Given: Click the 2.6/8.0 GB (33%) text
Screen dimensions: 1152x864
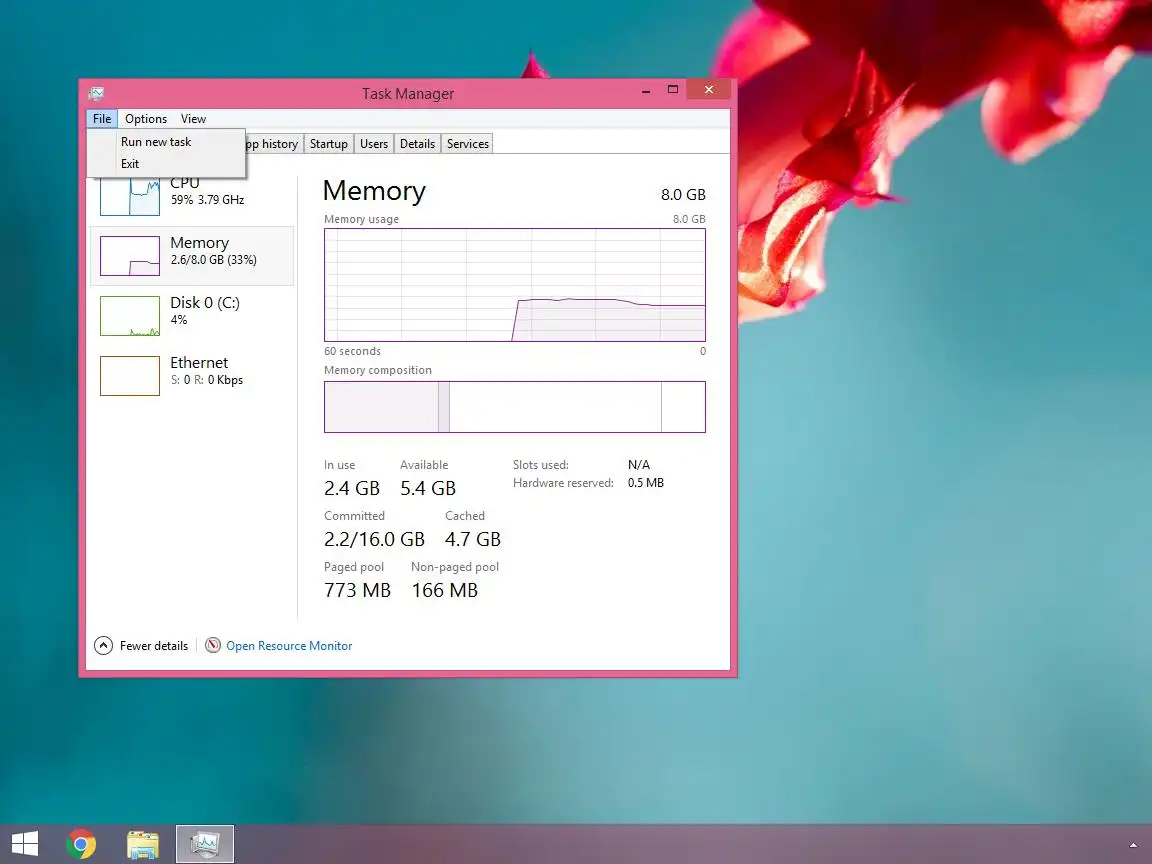Looking at the screenshot, I should click(214, 260).
